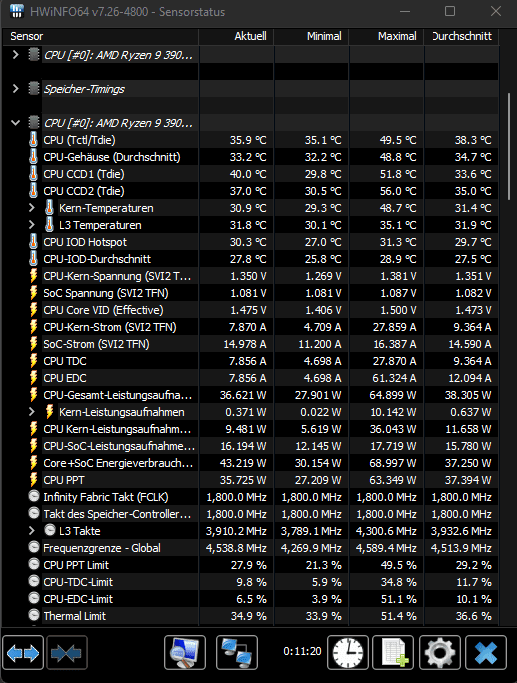Click lightning icon of SoC Spannung row
This screenshot has height=683, width=517.
pyautogui.click(x=34, y=293)
